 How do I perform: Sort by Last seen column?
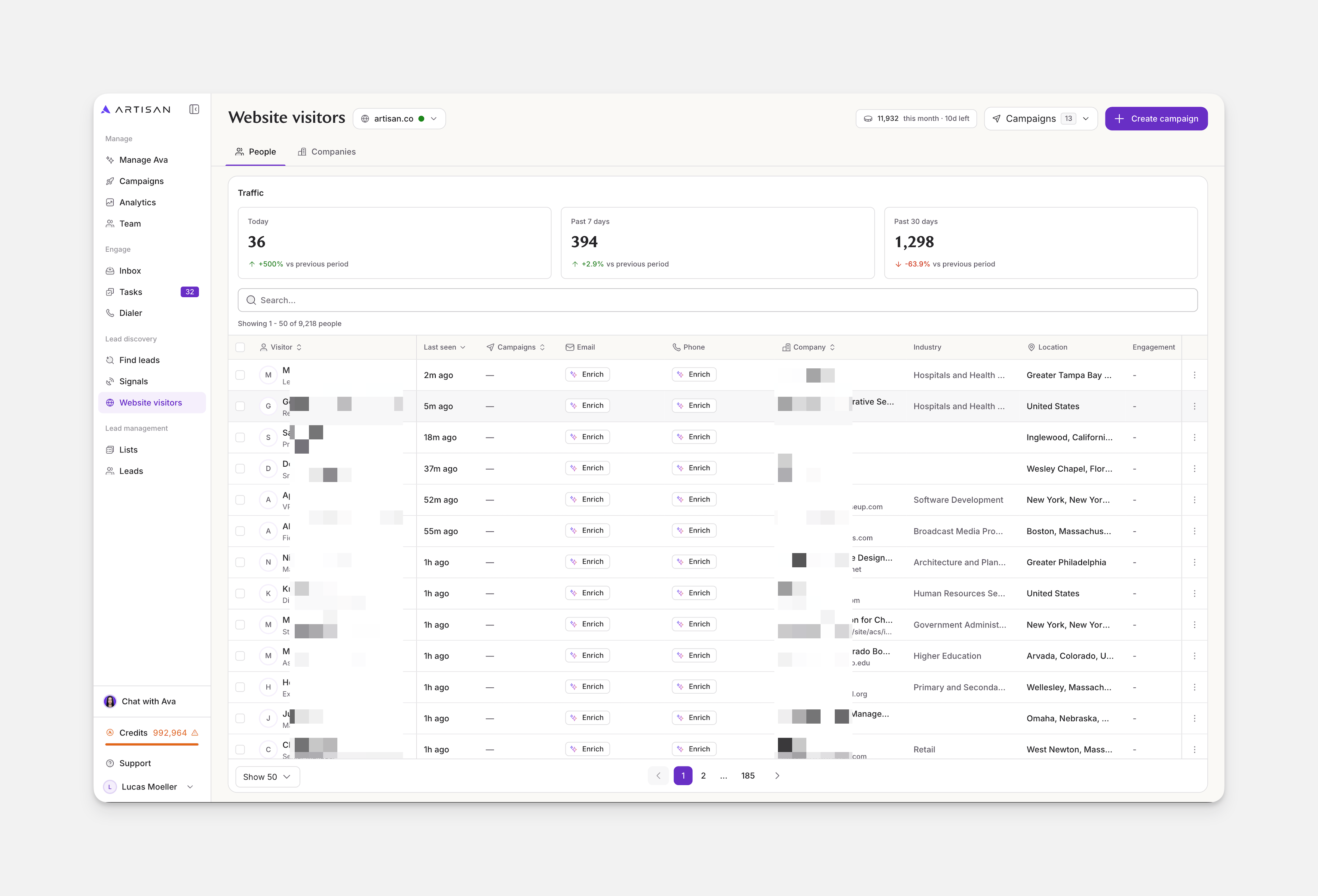click(445, 347)
